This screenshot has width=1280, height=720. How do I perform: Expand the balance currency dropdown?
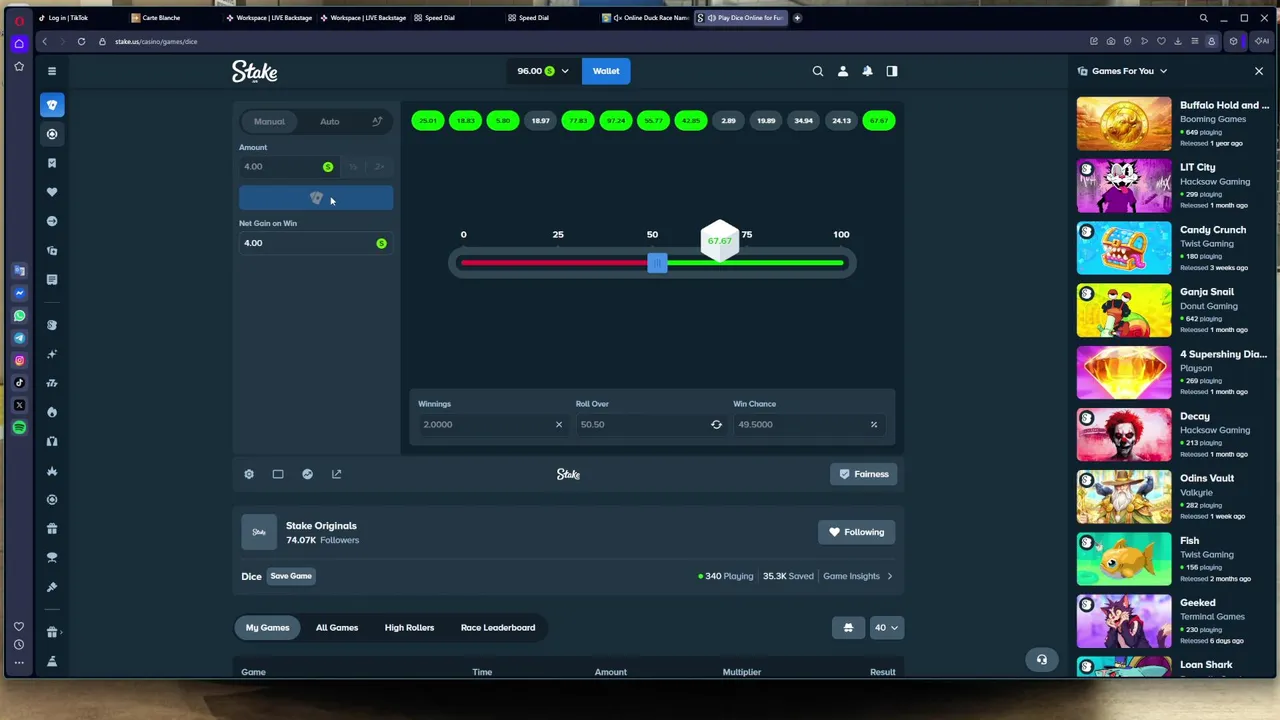coord(565,71)
